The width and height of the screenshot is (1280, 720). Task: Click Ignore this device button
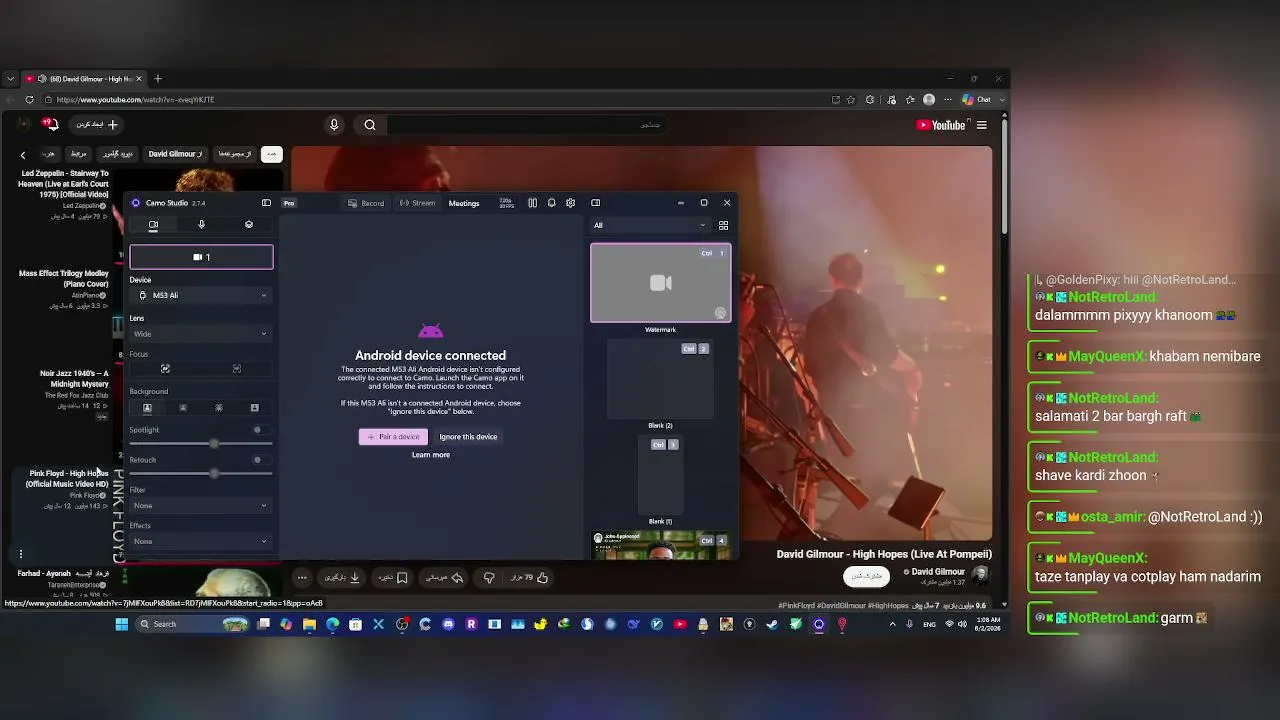click(x=468, y=437)
